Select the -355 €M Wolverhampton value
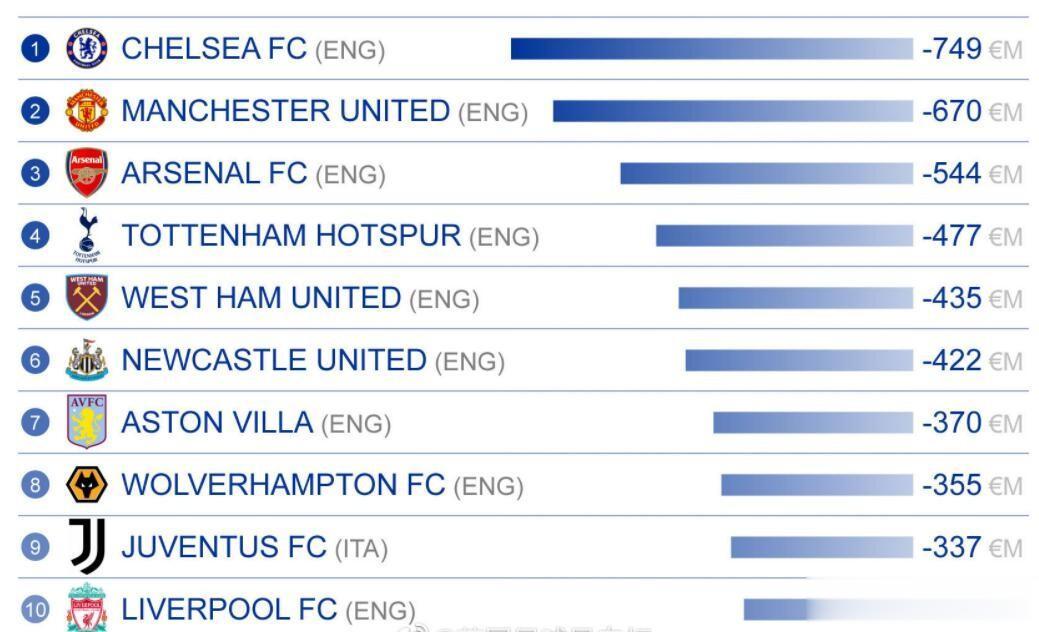The width and height of the screenshot is (1039, 632). tap(972, 485)
